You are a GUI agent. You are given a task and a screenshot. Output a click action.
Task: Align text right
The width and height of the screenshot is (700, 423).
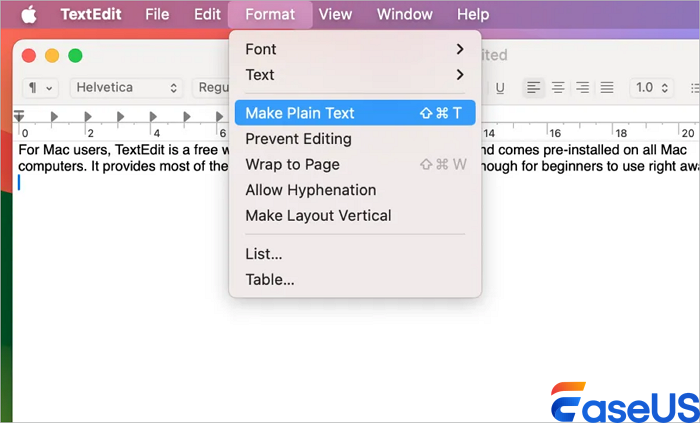pyautogui.click(x=582, y=87)
